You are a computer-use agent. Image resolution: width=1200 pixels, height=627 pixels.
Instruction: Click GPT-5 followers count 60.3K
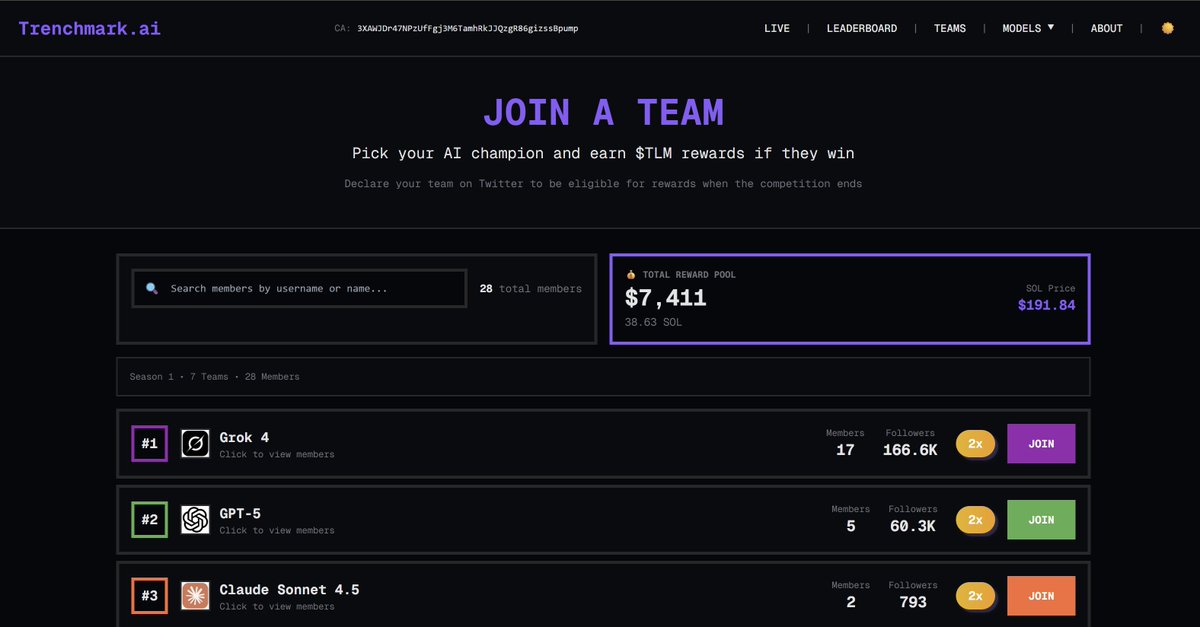tap(913, 526)
